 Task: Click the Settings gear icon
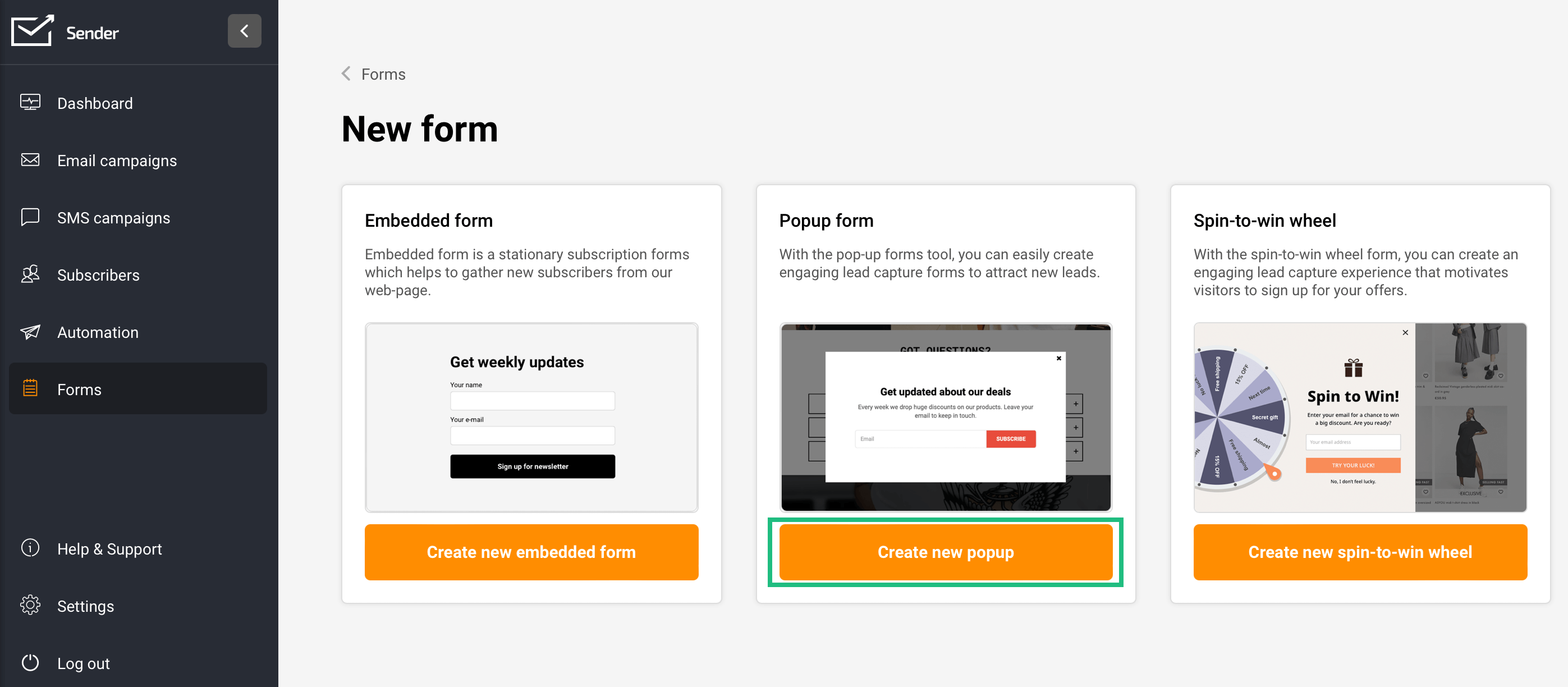[30, 605]
